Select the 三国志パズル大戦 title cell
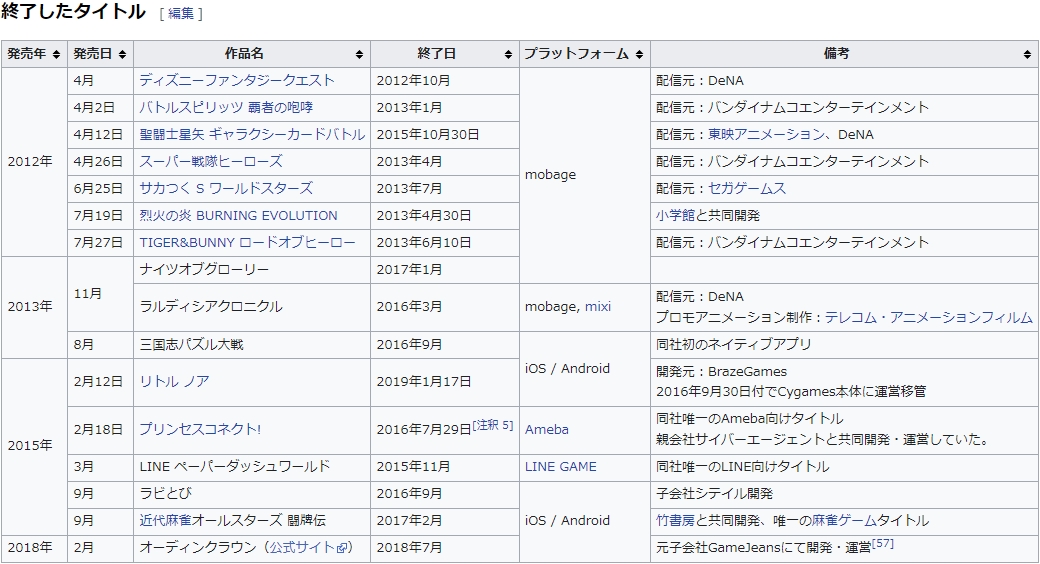1040x564 pixels. [x=252, y=345]
